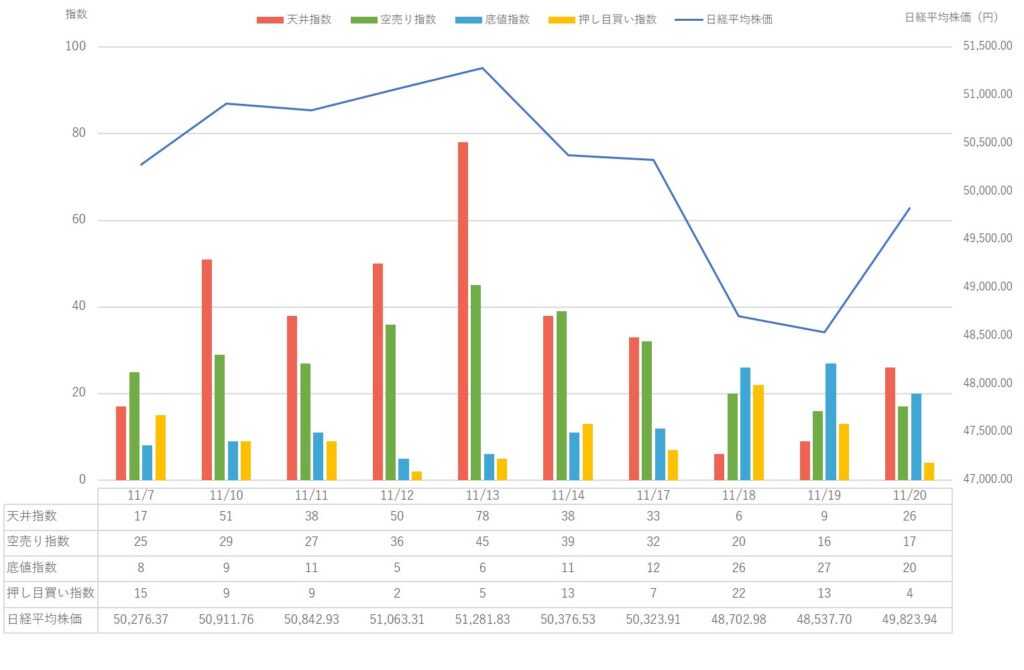Select the 51,281.83 table cell

482,619
